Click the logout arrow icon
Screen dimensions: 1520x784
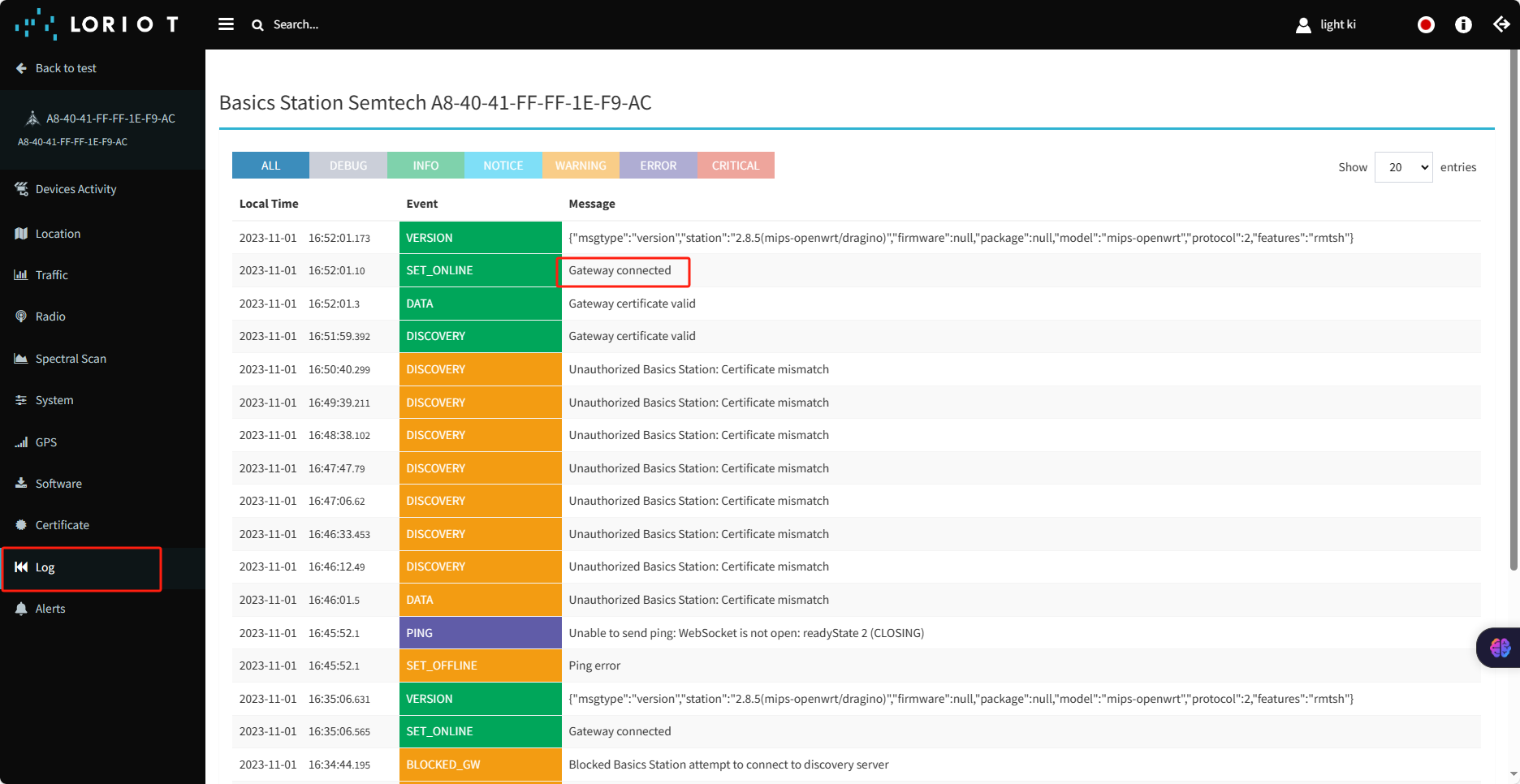tap(1501, 24)
